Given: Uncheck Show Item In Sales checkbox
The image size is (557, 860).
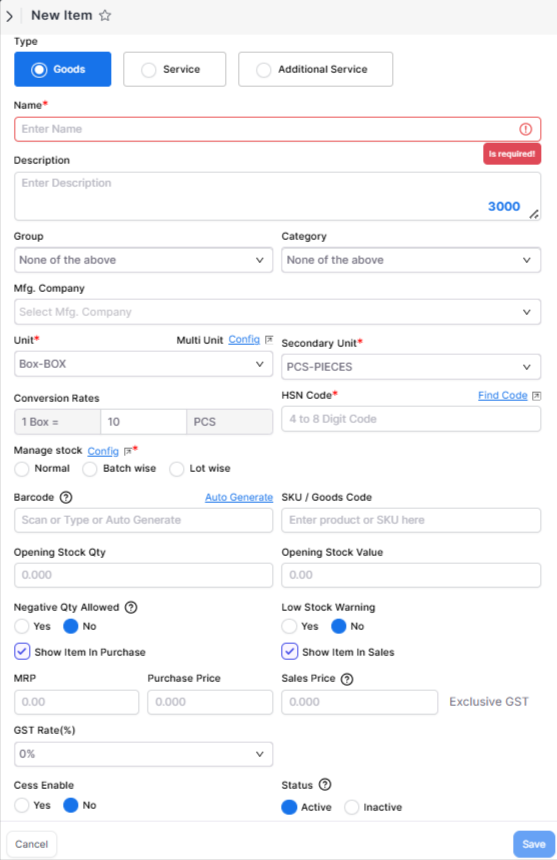Looking at the screenshot, I should (289, 652).
